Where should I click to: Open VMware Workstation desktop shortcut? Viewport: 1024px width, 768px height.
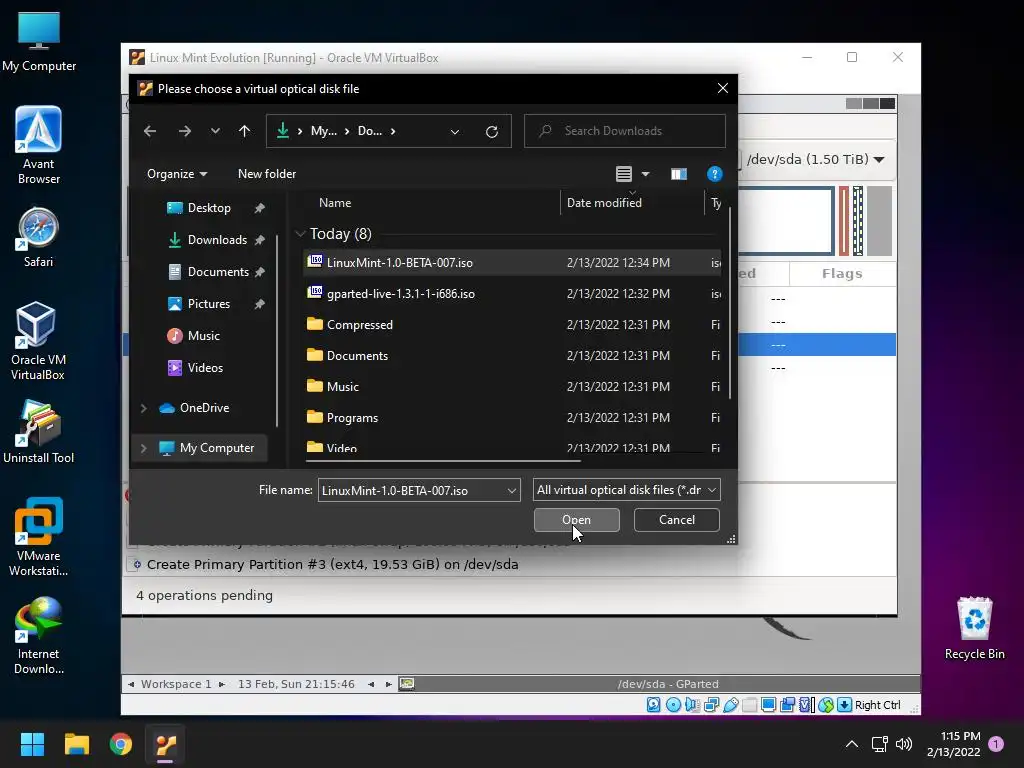(x=39, y=537)
